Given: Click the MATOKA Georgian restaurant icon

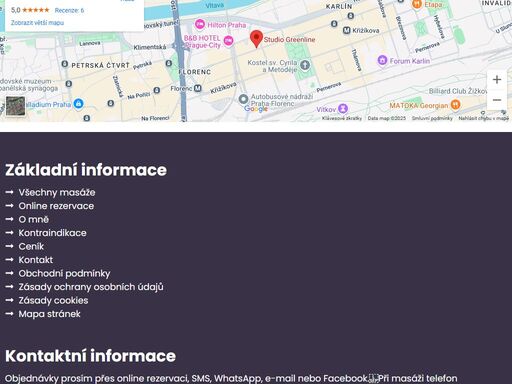Looking at the screenshot, I should tap(455, 104).
